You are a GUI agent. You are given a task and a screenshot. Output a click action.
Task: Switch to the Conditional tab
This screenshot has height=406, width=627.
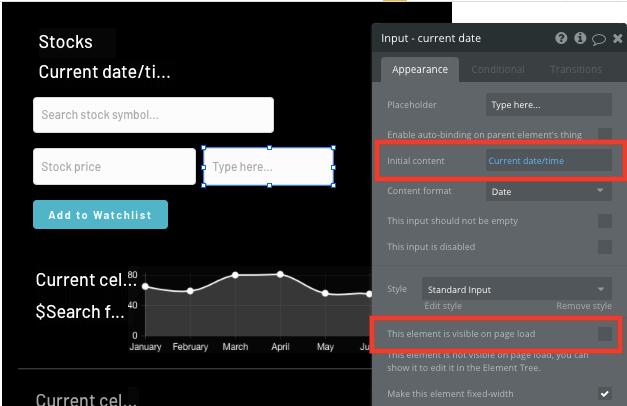pyautogui.click(x=498, y=70)
